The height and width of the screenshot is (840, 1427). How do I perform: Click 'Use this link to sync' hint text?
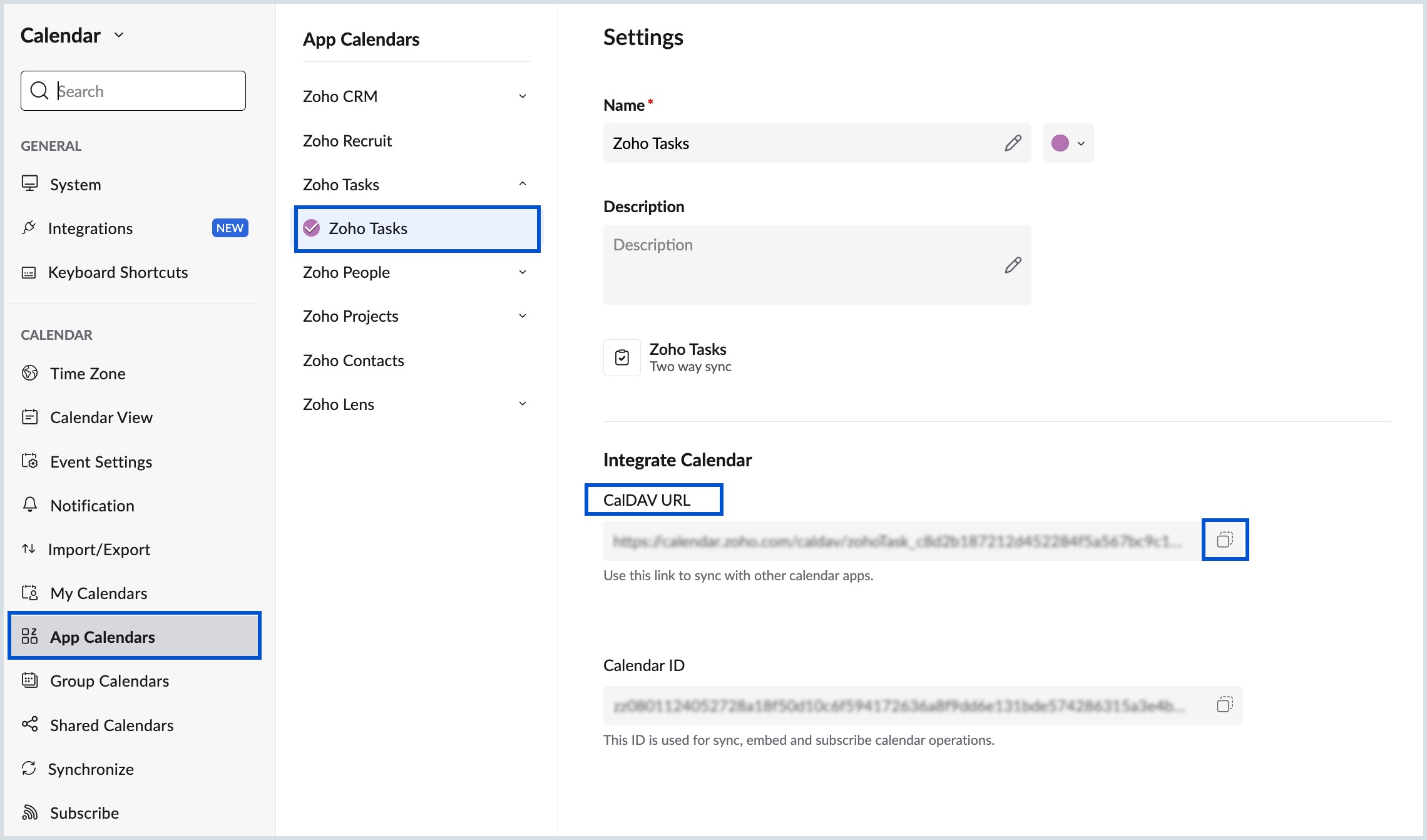click(739, 575)
